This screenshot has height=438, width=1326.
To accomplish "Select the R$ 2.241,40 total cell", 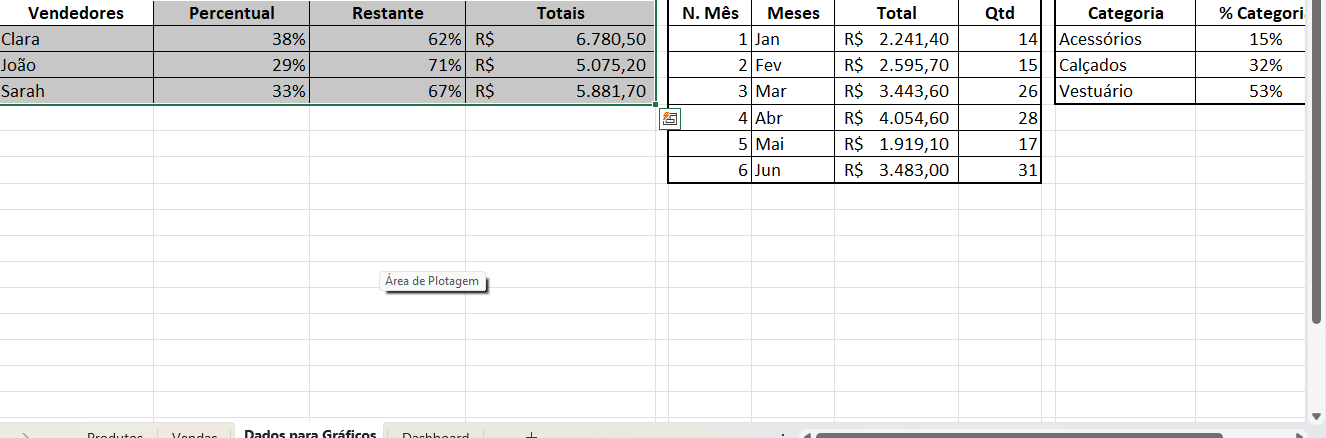I will (x=896, y=39).
